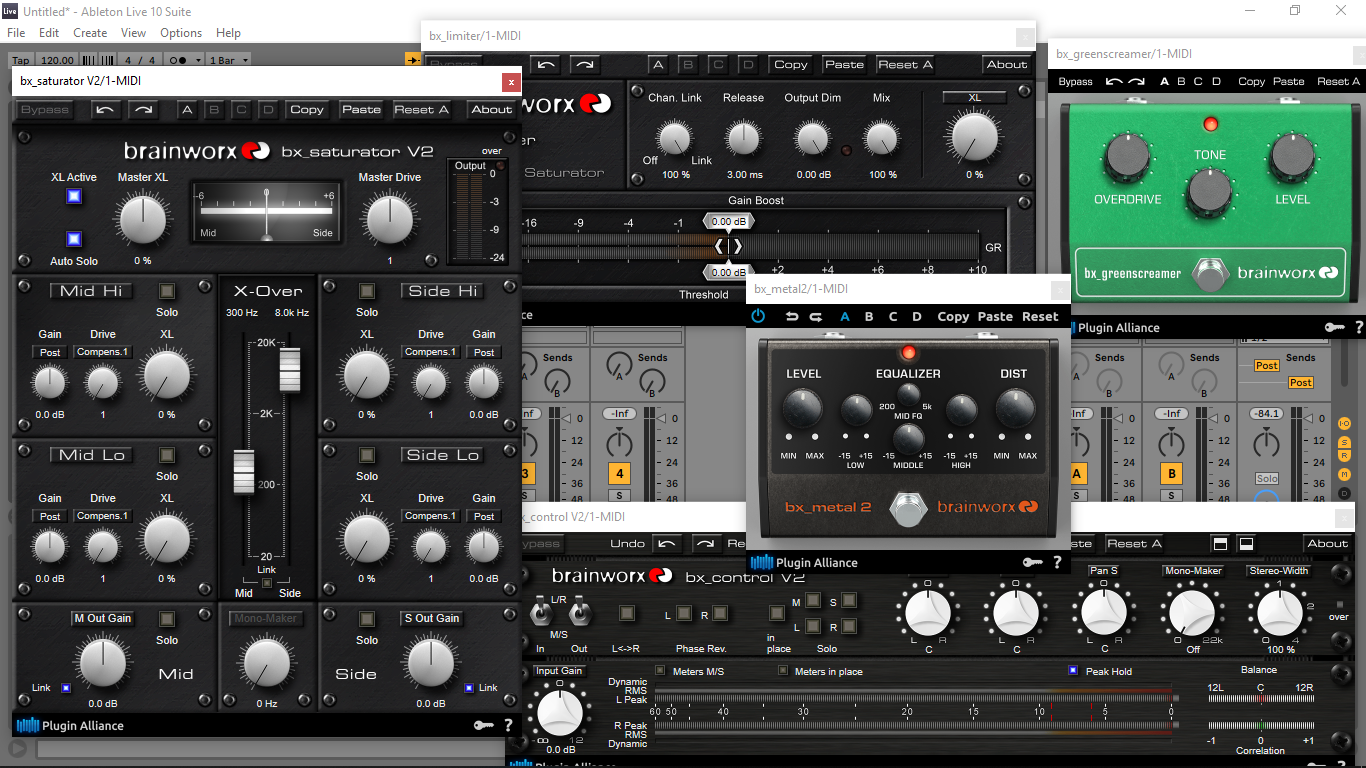Open the Options menu in Ableton Live
This screenshot has width=1366, height=768.
(x=181, y=32)
